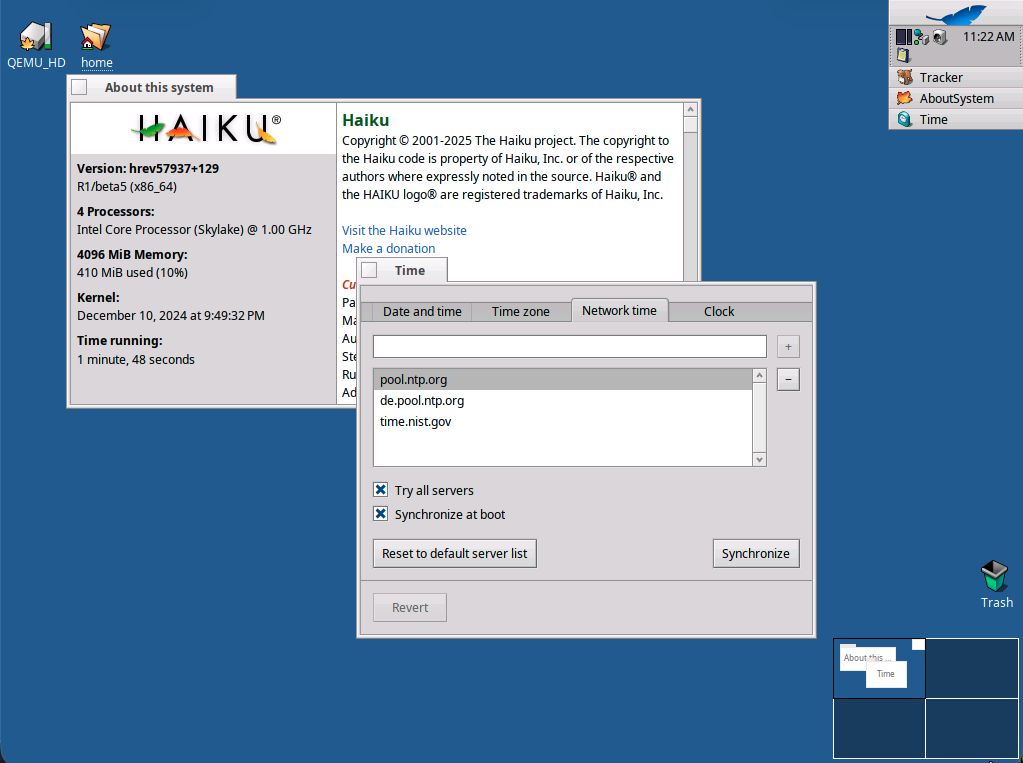
Task: Click the ProcessController tray icon
Action: pyautogui.click(x=903, y=37)
